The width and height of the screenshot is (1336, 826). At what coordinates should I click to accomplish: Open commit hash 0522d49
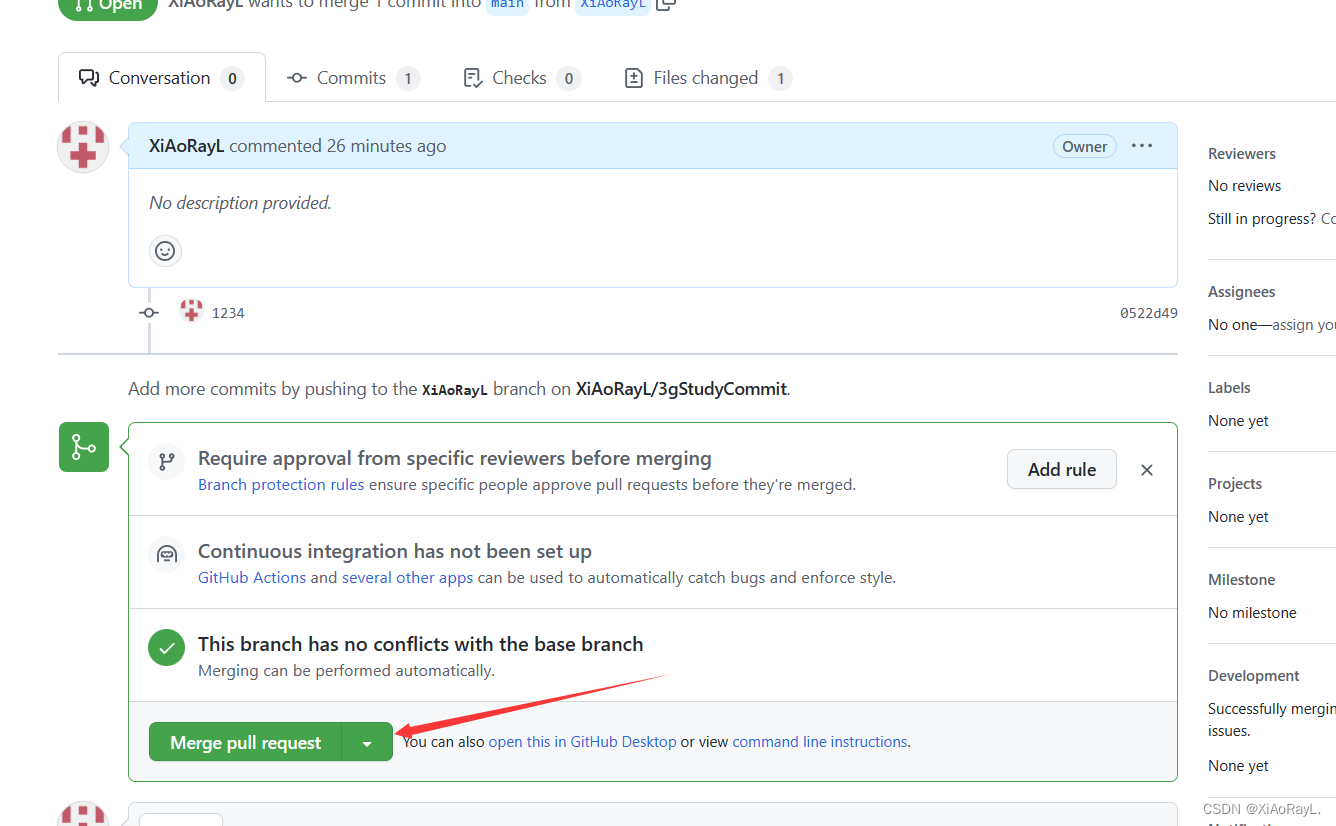click(x=1148, y=313)
